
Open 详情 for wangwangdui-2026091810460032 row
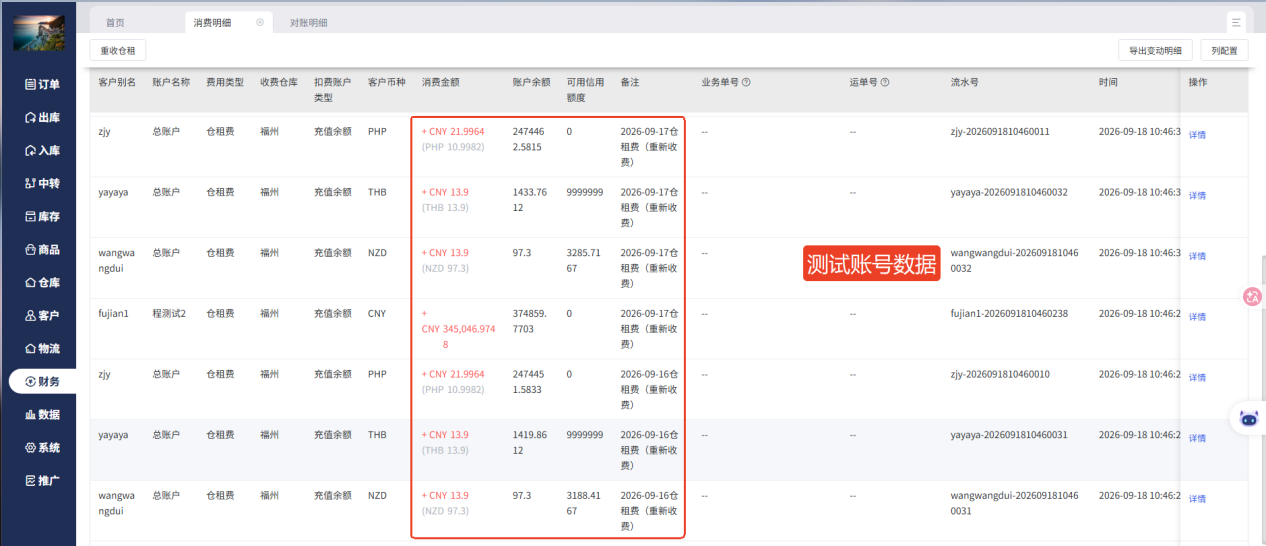pos(1197,256)
